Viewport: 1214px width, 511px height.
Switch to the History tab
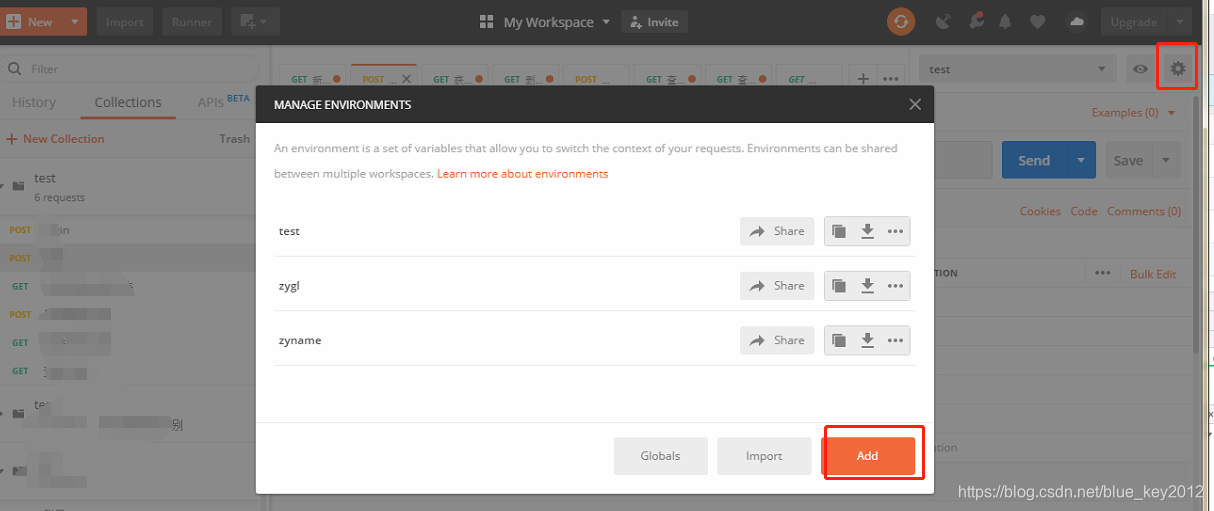pos(34,102)
